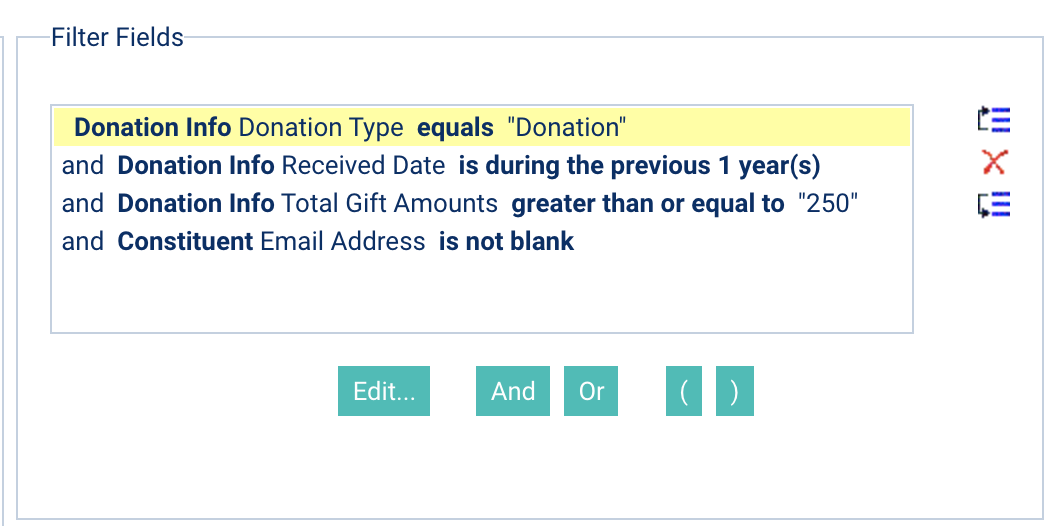Insert an opening parenthesis

coord(684,391)
